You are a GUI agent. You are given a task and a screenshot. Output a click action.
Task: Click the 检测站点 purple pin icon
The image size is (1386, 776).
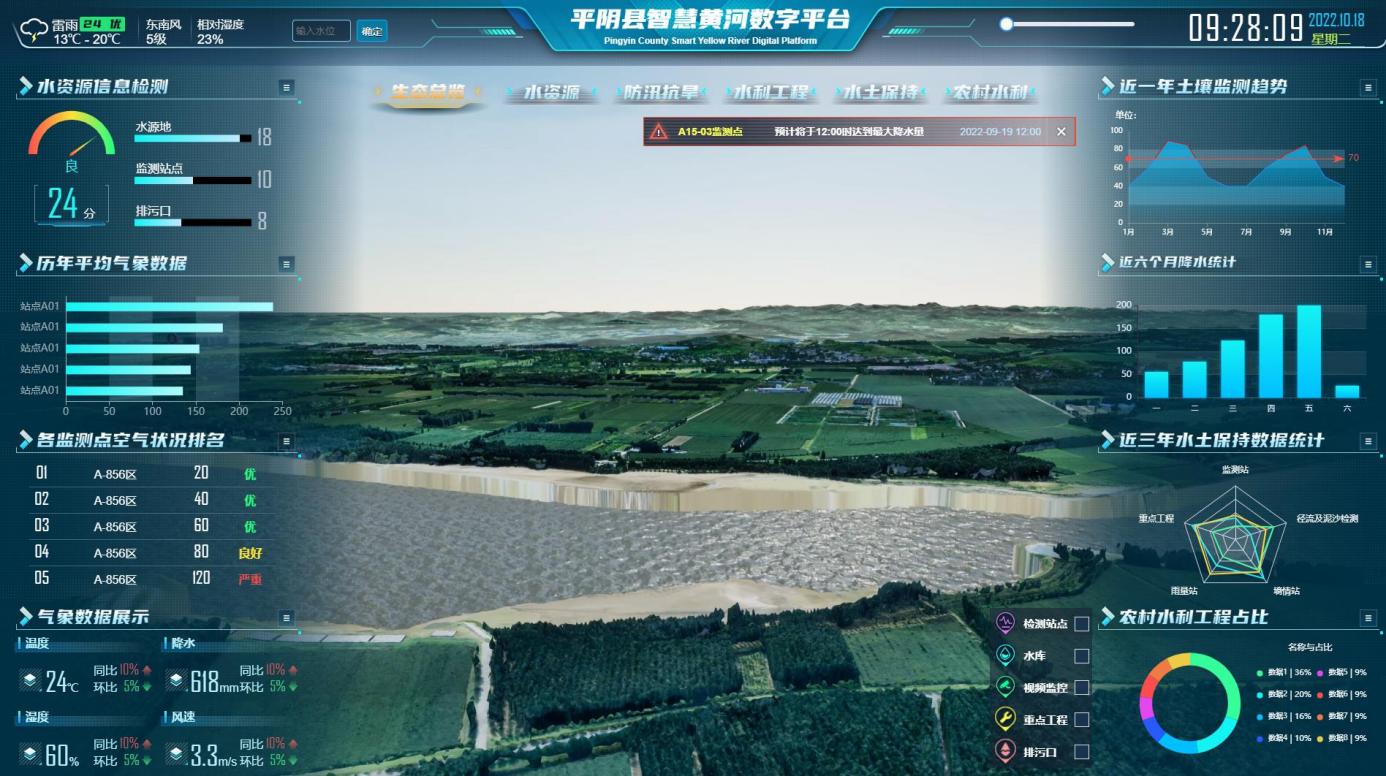pyautogui.click(x=1005, y=623)
